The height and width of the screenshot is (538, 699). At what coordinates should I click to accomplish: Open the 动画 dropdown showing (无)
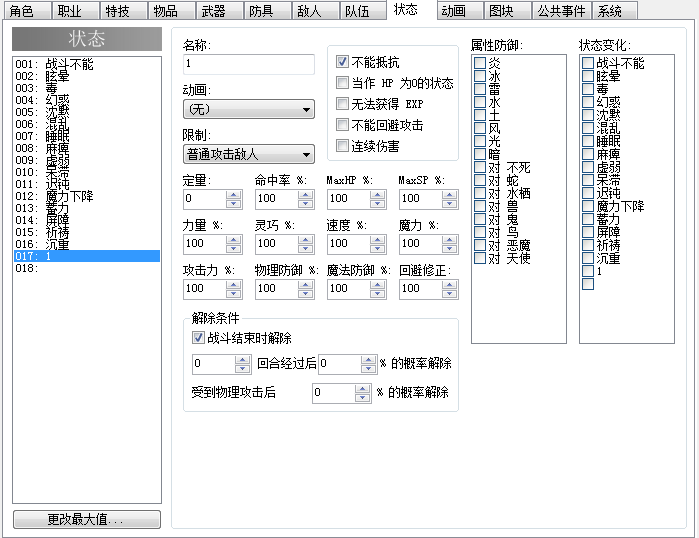[x=249, y=109]
